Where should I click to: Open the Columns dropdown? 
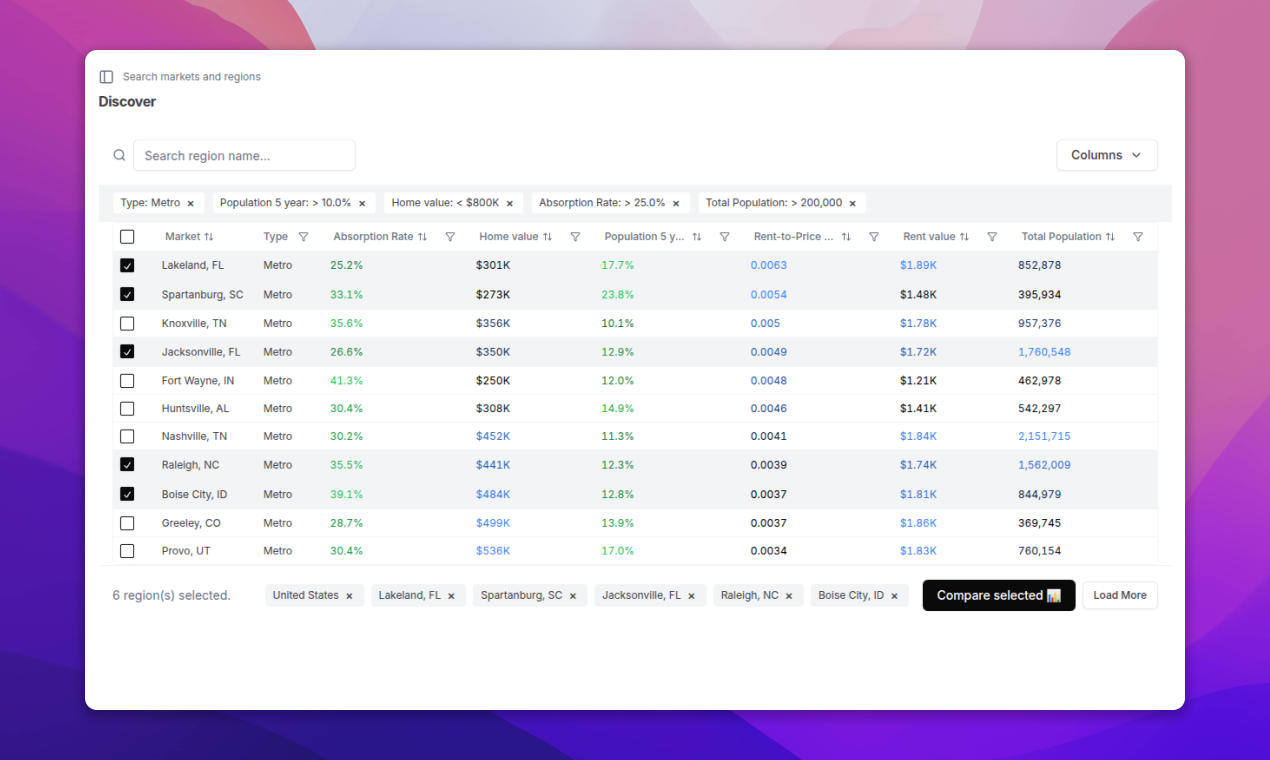1106,155
